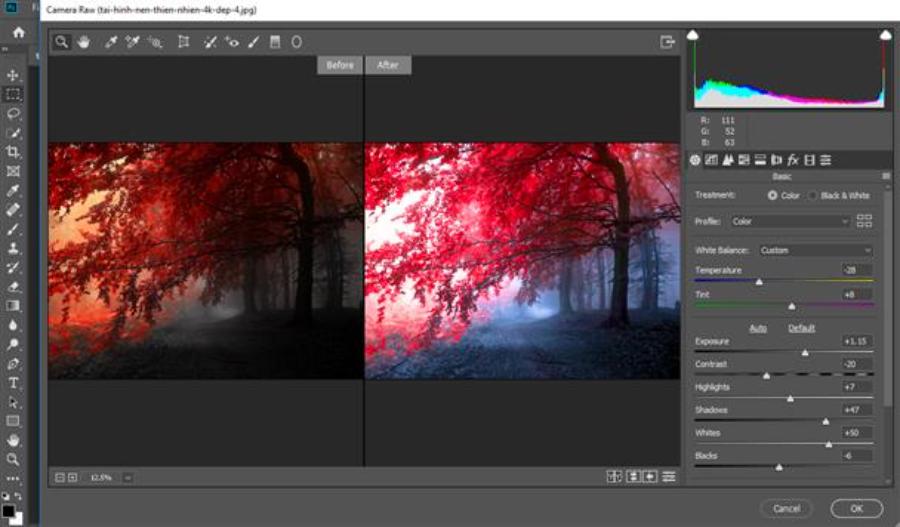Select the Hand tool in Camera Raw
Viewport: 900px width, 527px height.
(84, 42)
